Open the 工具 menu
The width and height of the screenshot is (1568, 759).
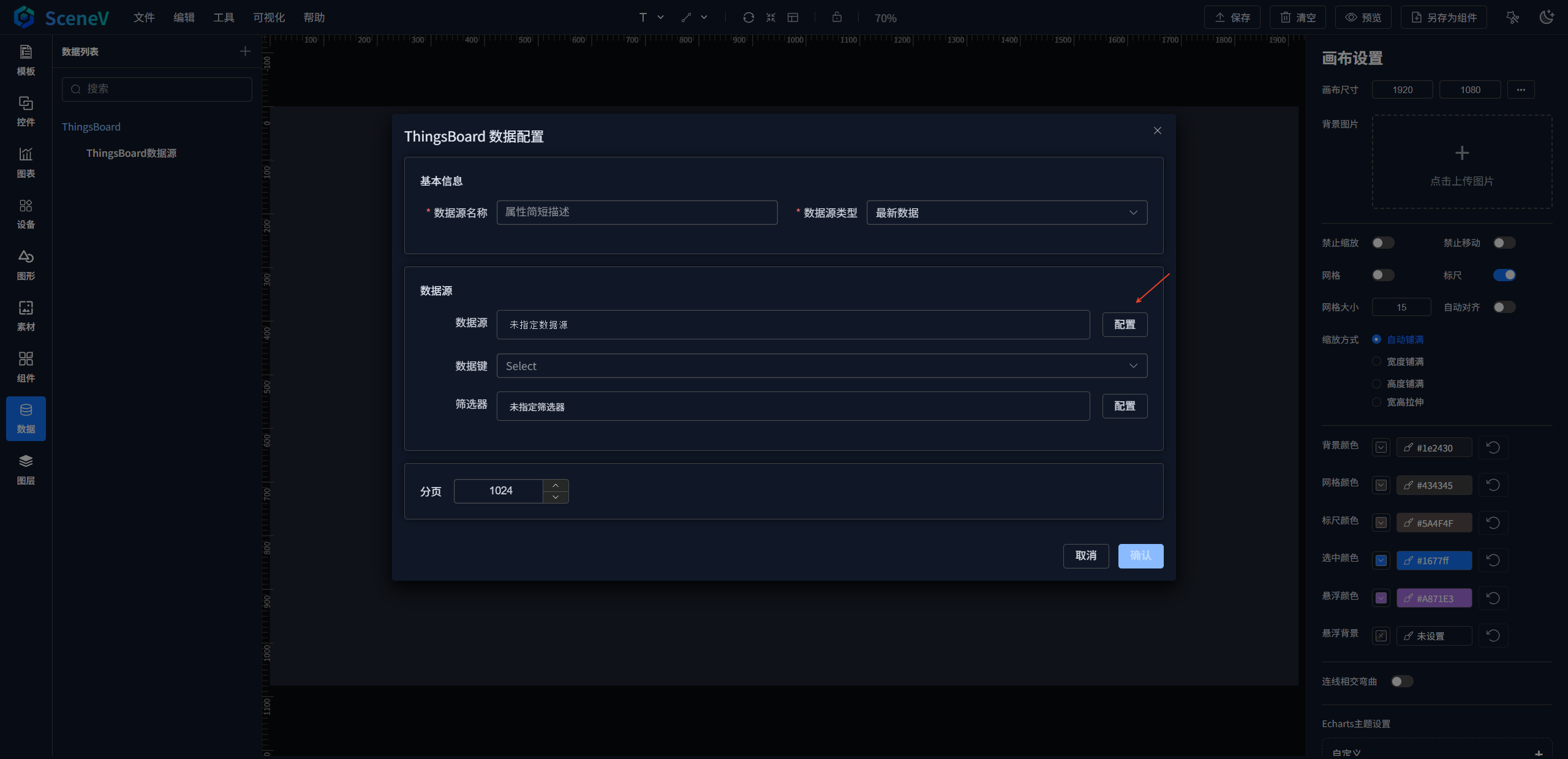coord(224,17)
